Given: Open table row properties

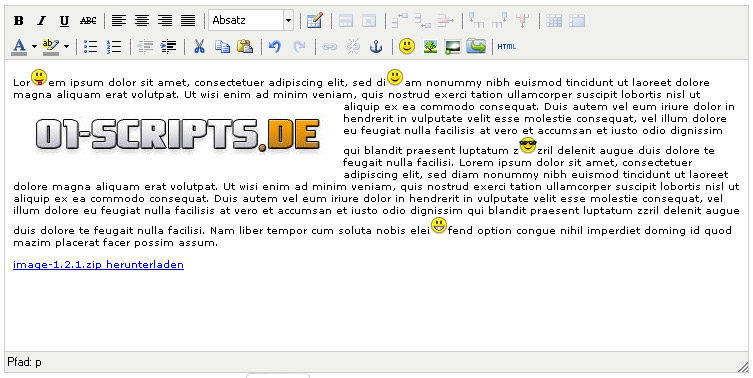Looking at the screenshot, I should (346, 21).
